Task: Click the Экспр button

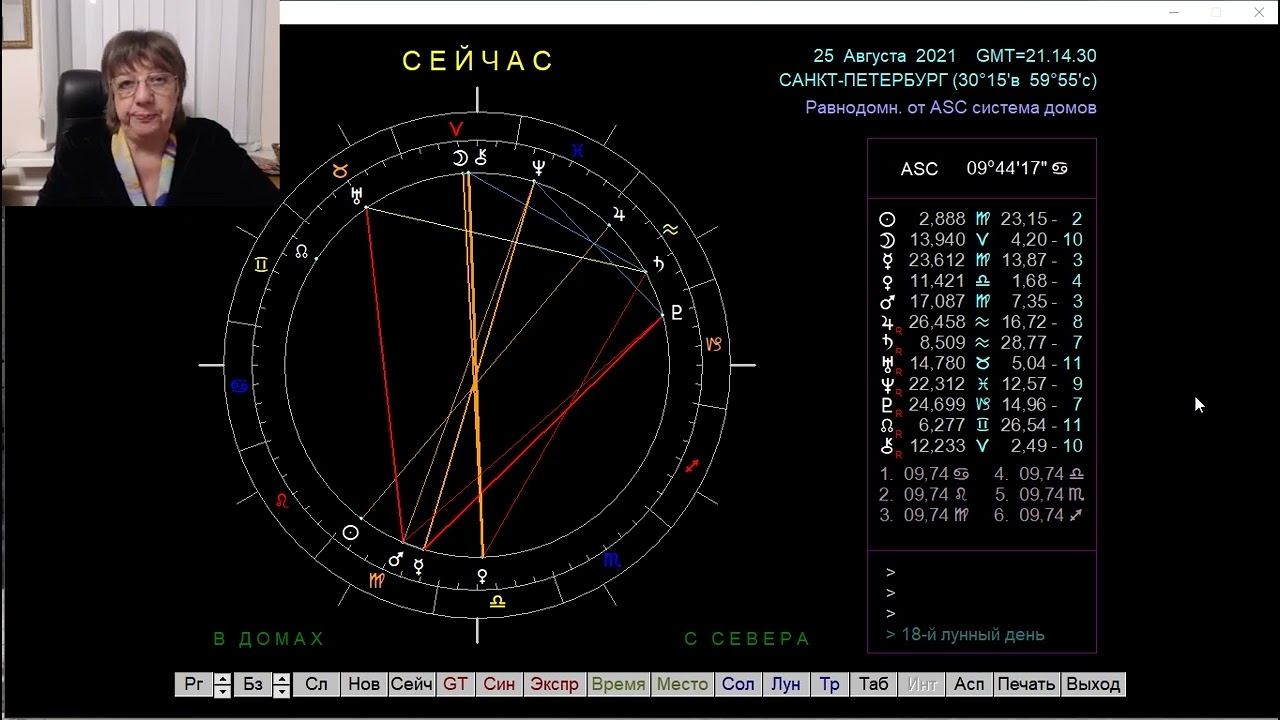Action: pyautogui.click(x=554, y=684)
